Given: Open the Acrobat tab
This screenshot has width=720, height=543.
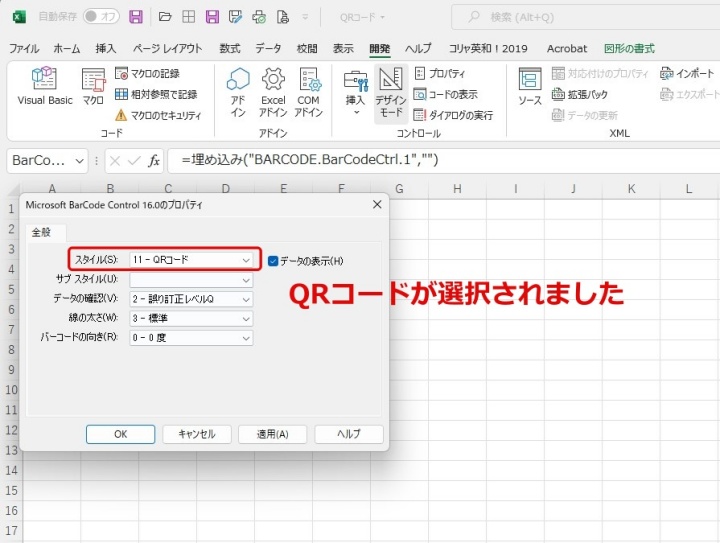Looking at the screenshot, I should [567, 48].
